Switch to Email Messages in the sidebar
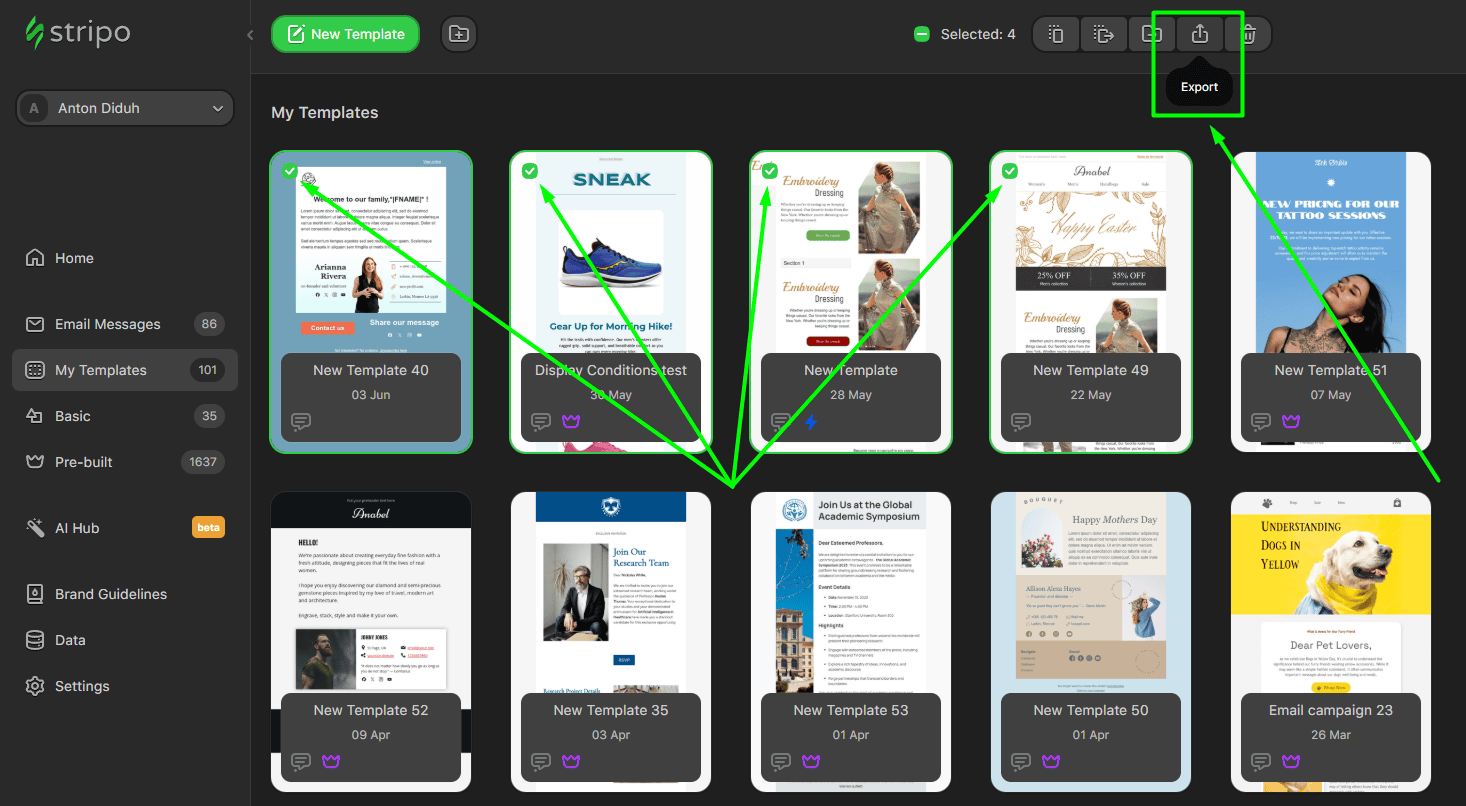 [x=107, y=323]
